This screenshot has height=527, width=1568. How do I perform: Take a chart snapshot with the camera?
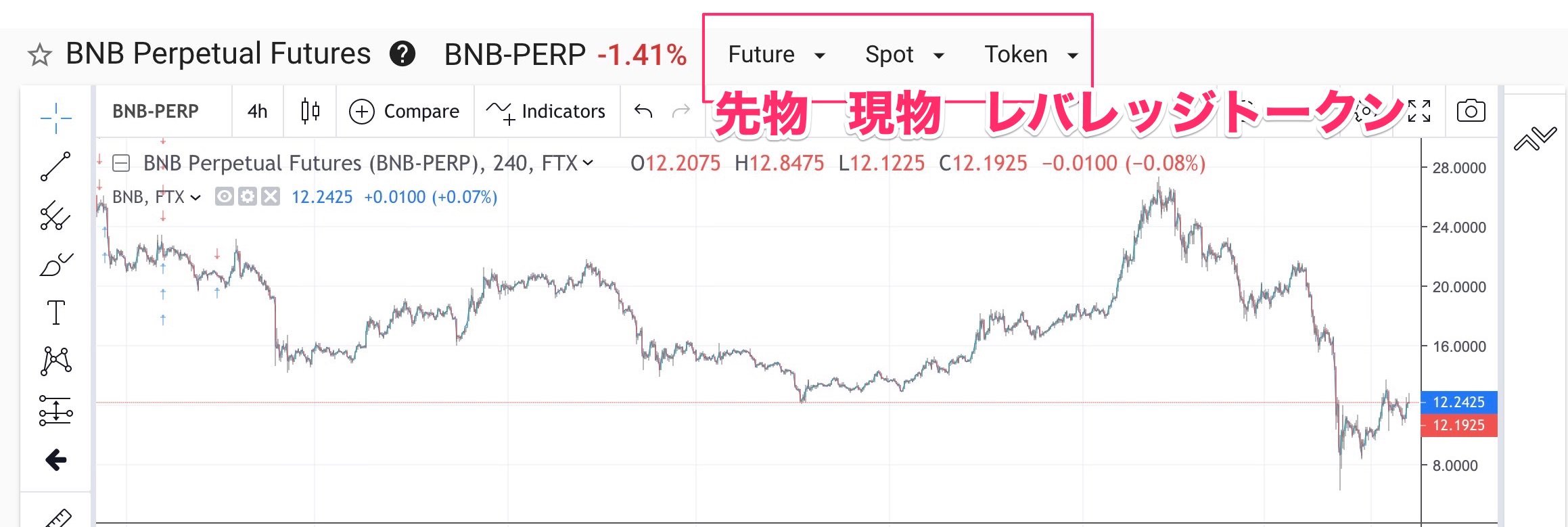click(x=1471, y=111)
